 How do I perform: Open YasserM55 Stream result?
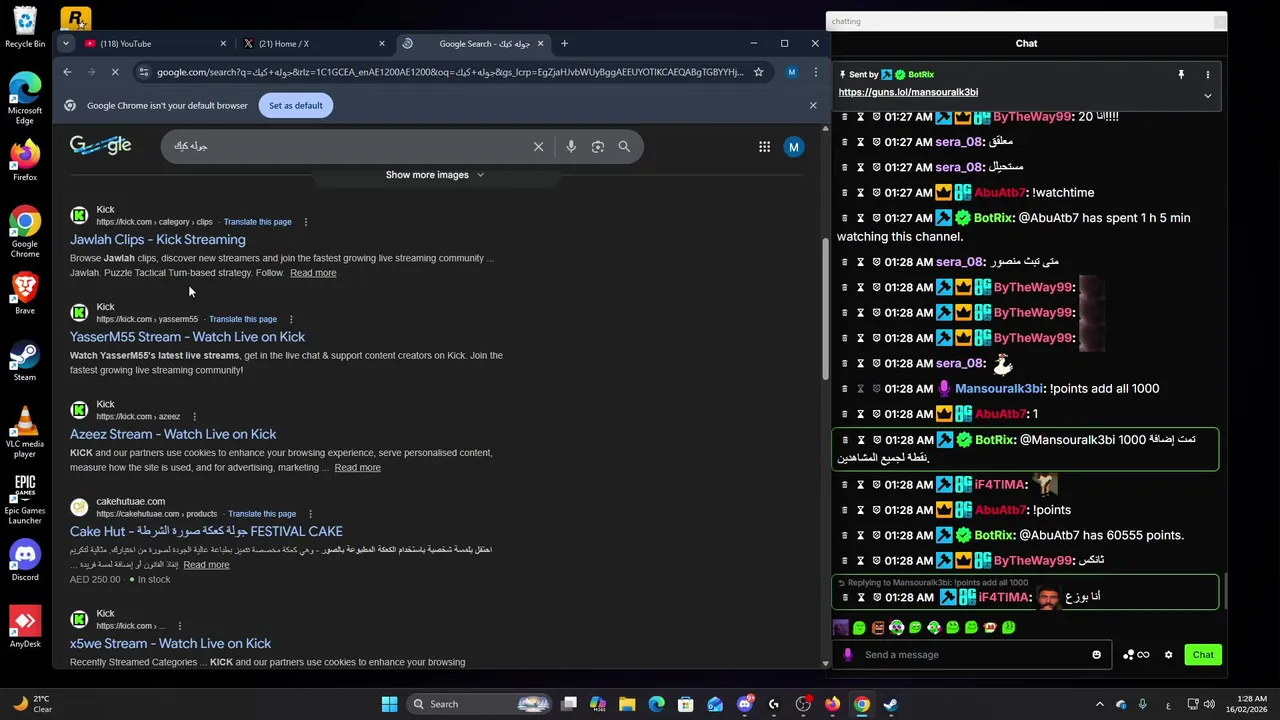[187, 337]
